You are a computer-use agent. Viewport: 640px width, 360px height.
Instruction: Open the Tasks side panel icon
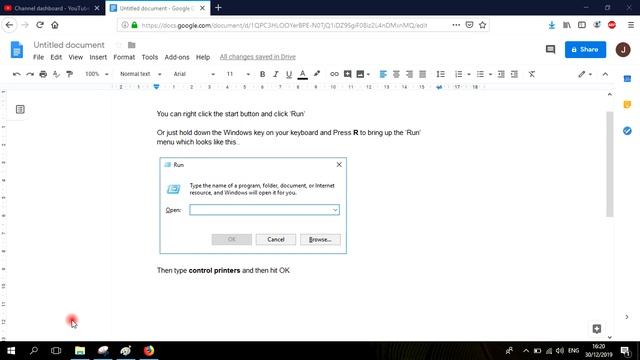click(627, 131)
